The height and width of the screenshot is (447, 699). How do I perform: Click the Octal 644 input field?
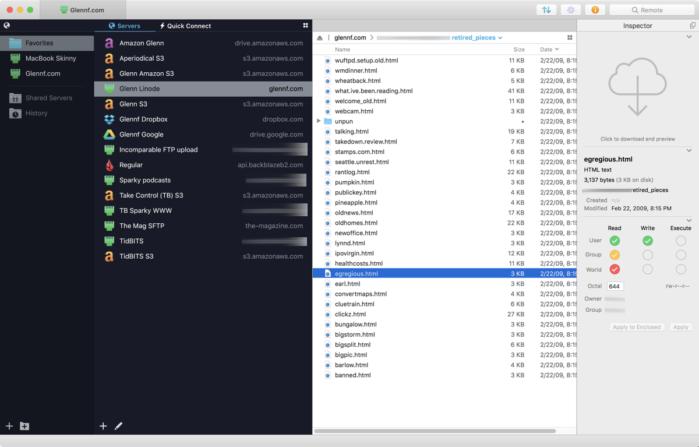(615, 286)
